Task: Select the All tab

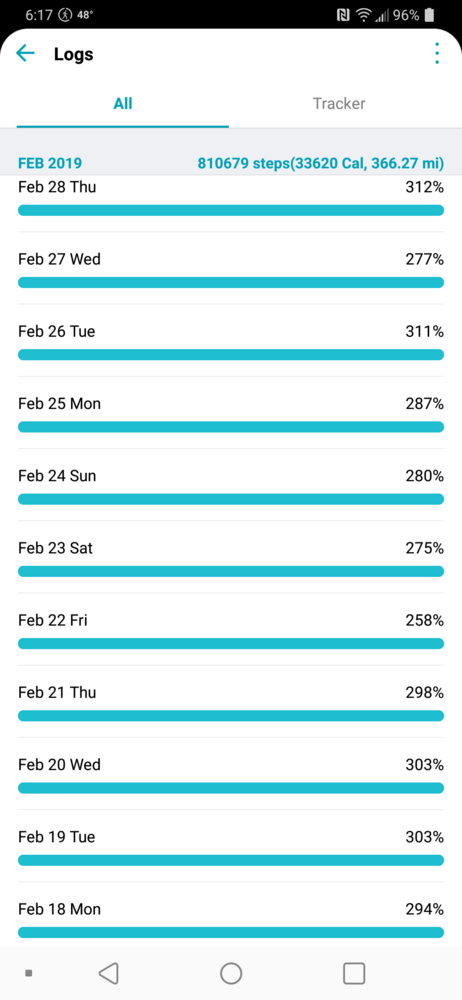Action: [x=123, y=103]
